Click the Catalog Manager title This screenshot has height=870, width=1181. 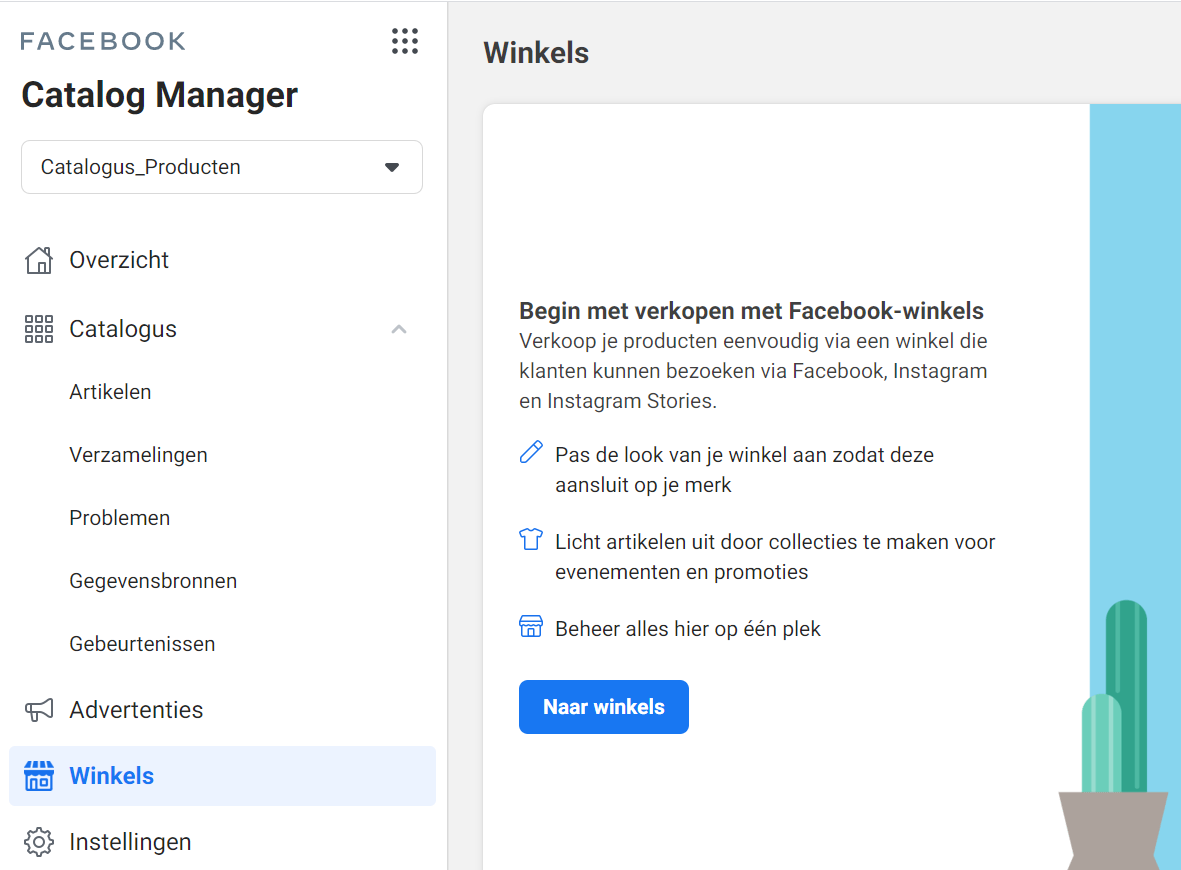point(160,95)
